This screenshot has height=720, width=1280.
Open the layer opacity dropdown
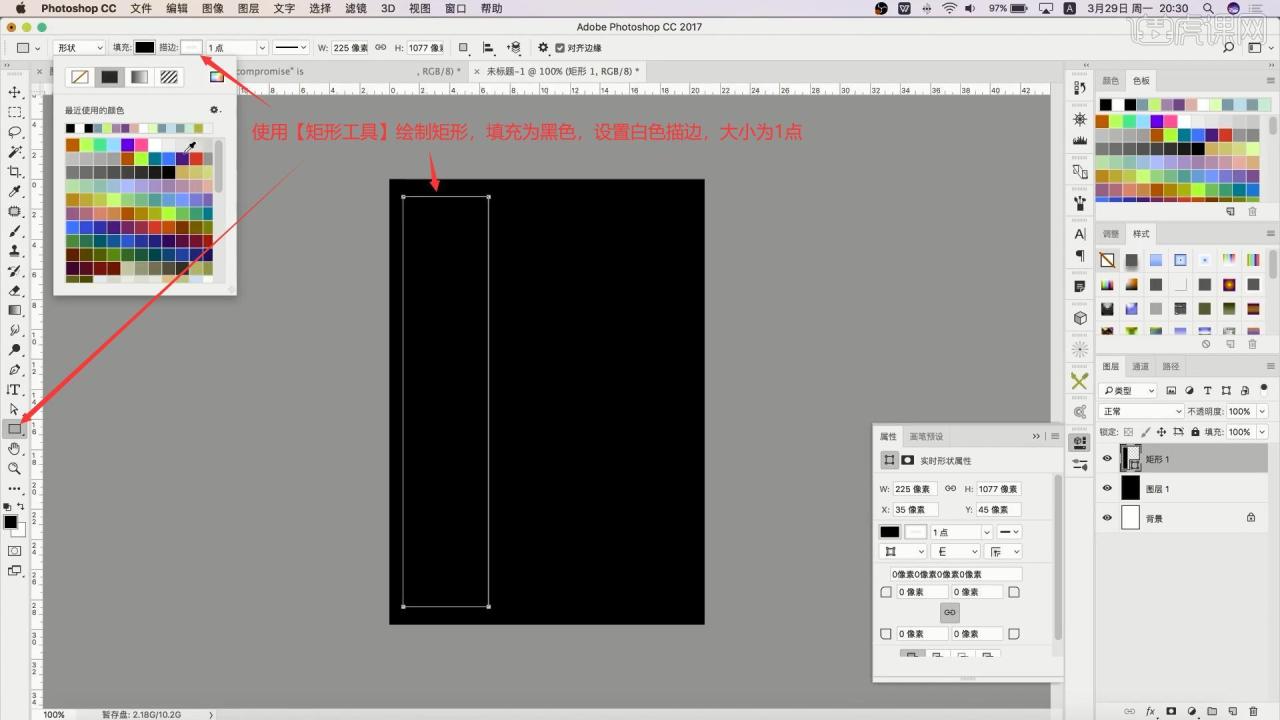(1263, 411)
